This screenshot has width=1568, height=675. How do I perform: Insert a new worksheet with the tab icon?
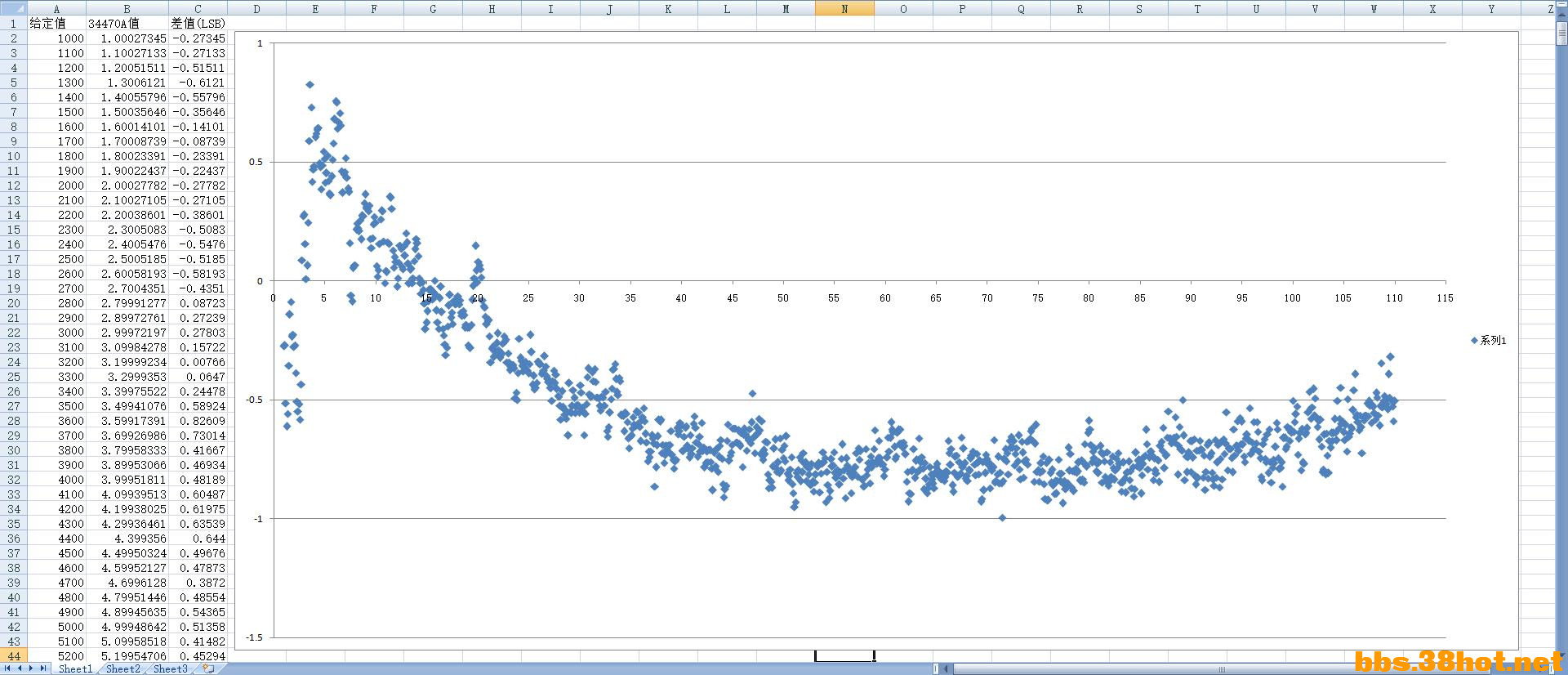click(x=209, y=668)
